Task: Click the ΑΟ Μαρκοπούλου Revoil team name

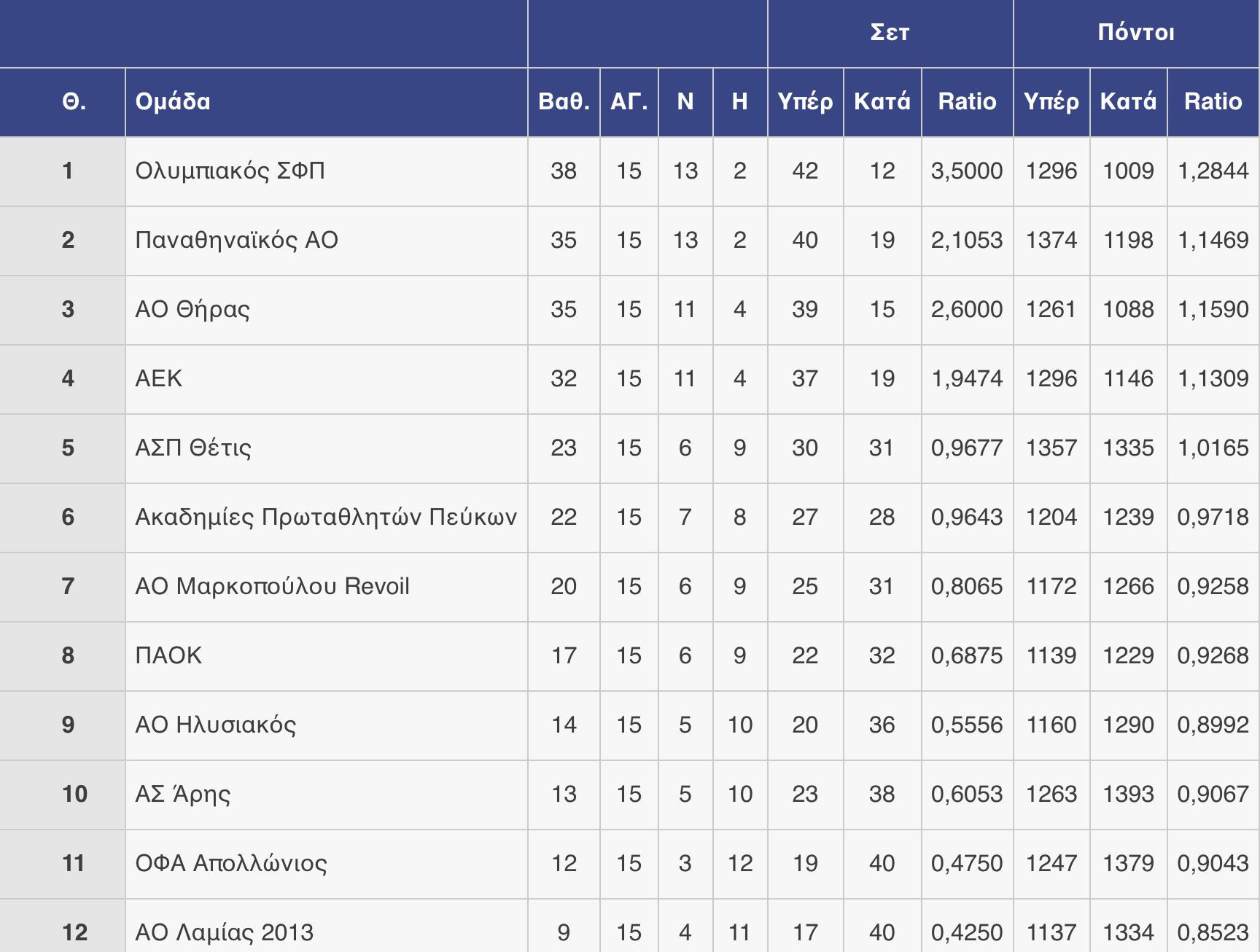Action: click(x=272, y=586)
